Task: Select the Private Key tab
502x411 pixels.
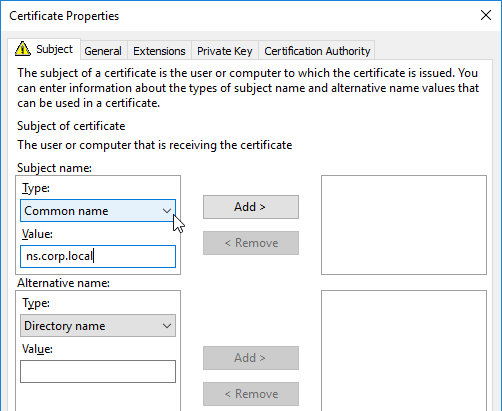Action: (x=225, y=51)
